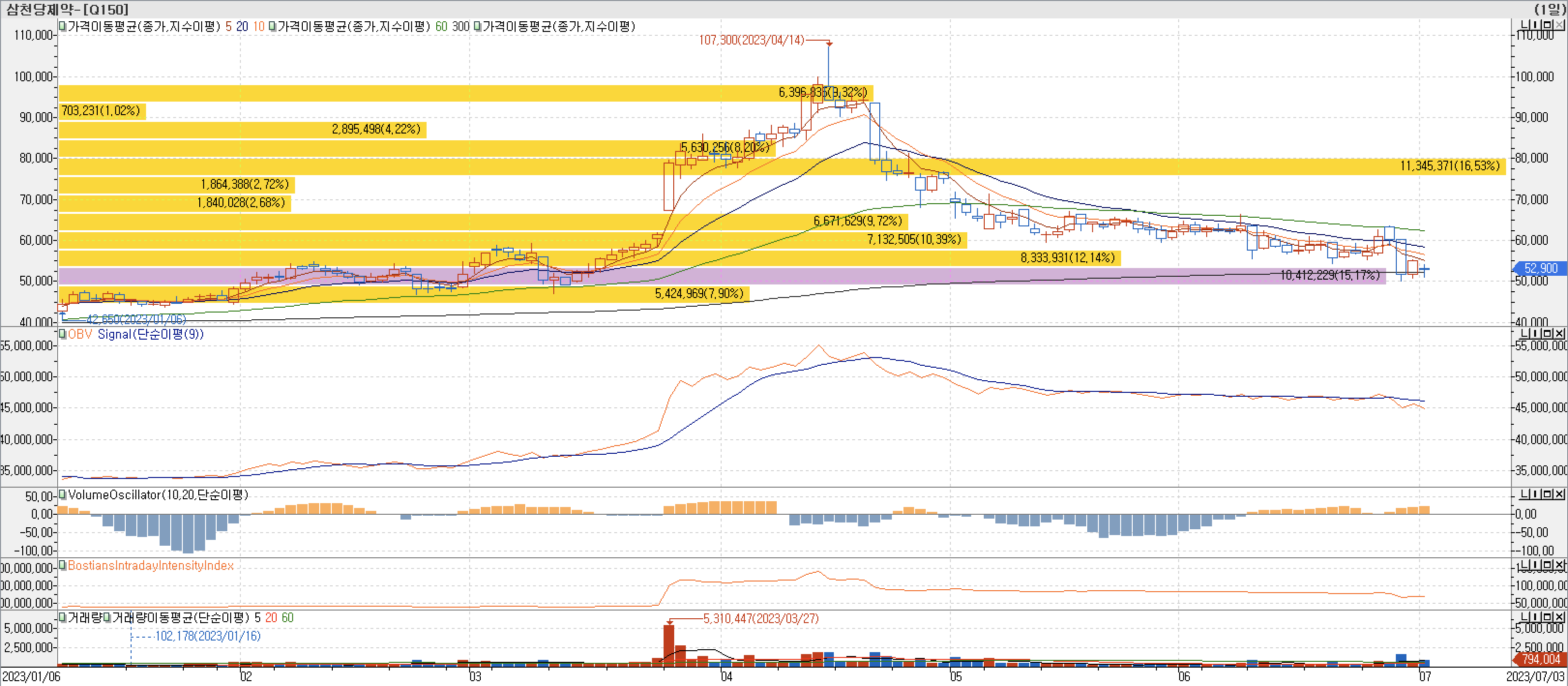Screen dimensions: 1568x686
Task: Maximize the volume (거래량) pane
Action: [1547, 617]
